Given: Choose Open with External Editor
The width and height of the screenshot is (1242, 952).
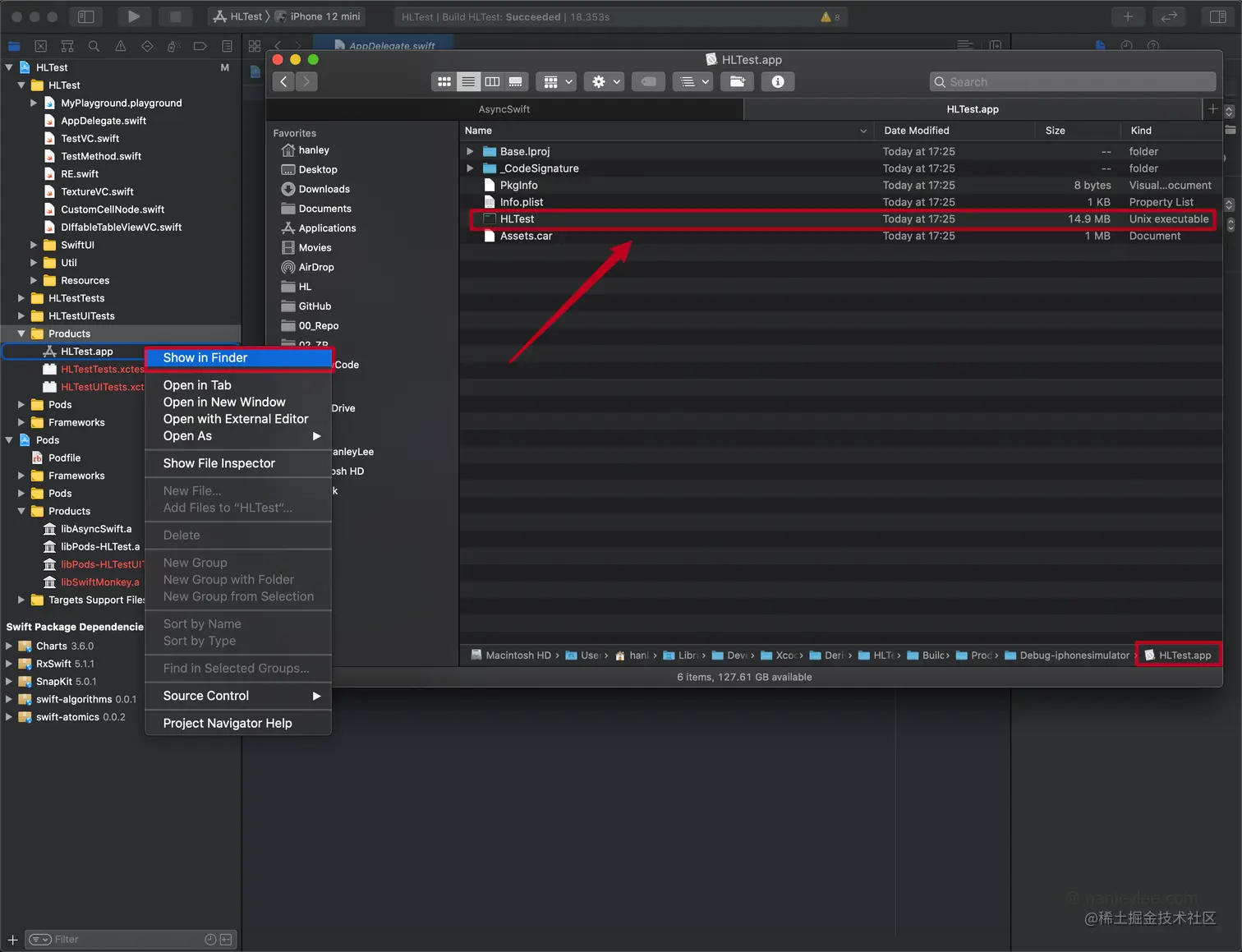Looking at the screenshot, I should pyautogui.click(x=238, y=419).
